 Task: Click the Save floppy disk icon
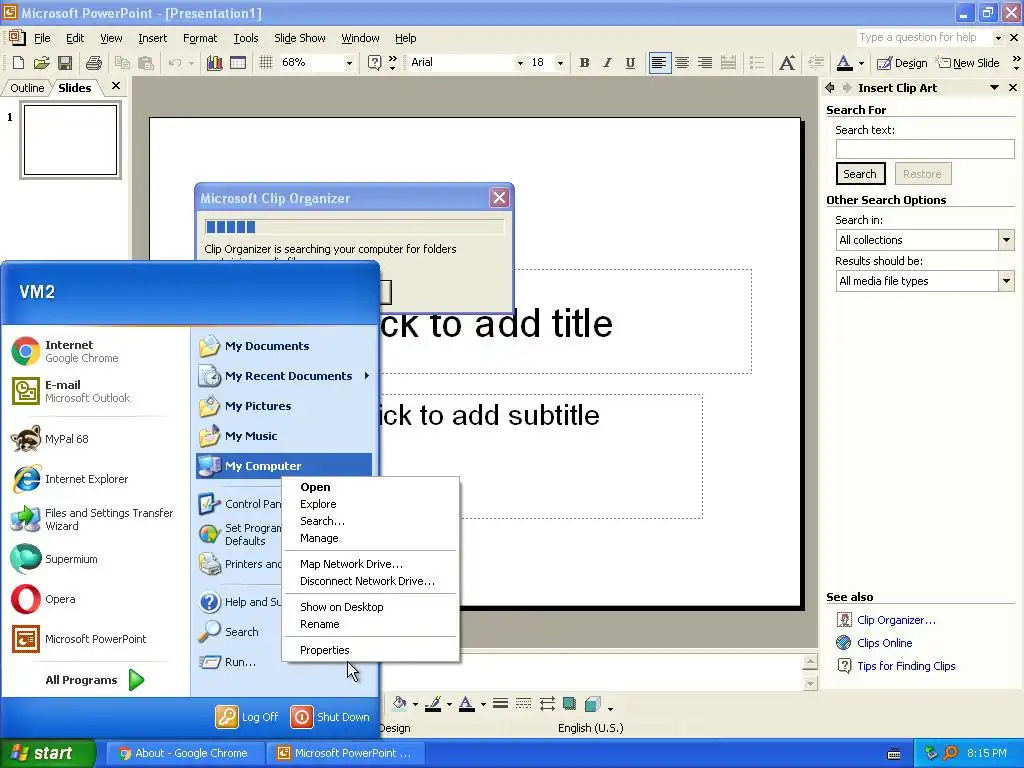[65, 63]
